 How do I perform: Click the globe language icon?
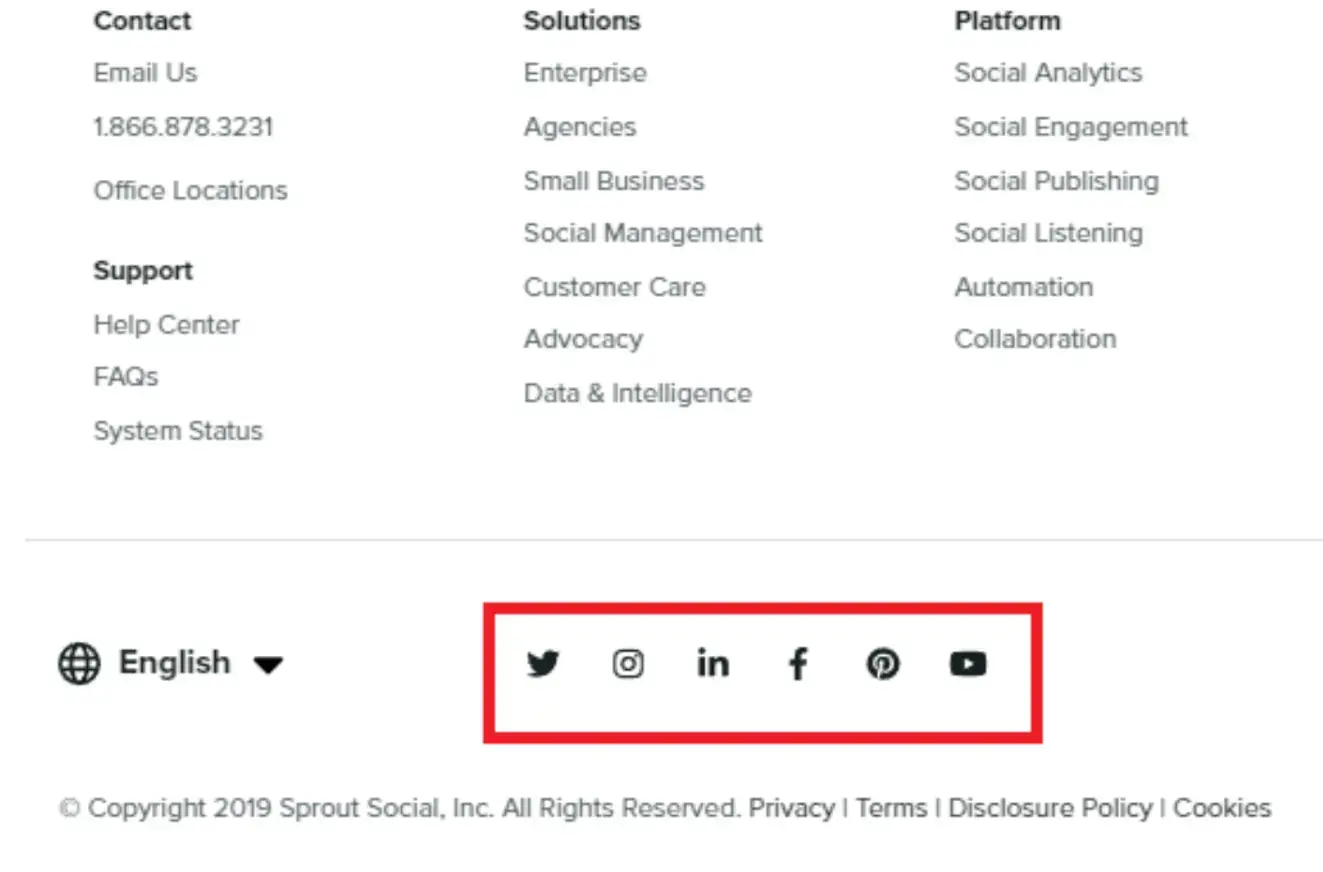(77, 663)
